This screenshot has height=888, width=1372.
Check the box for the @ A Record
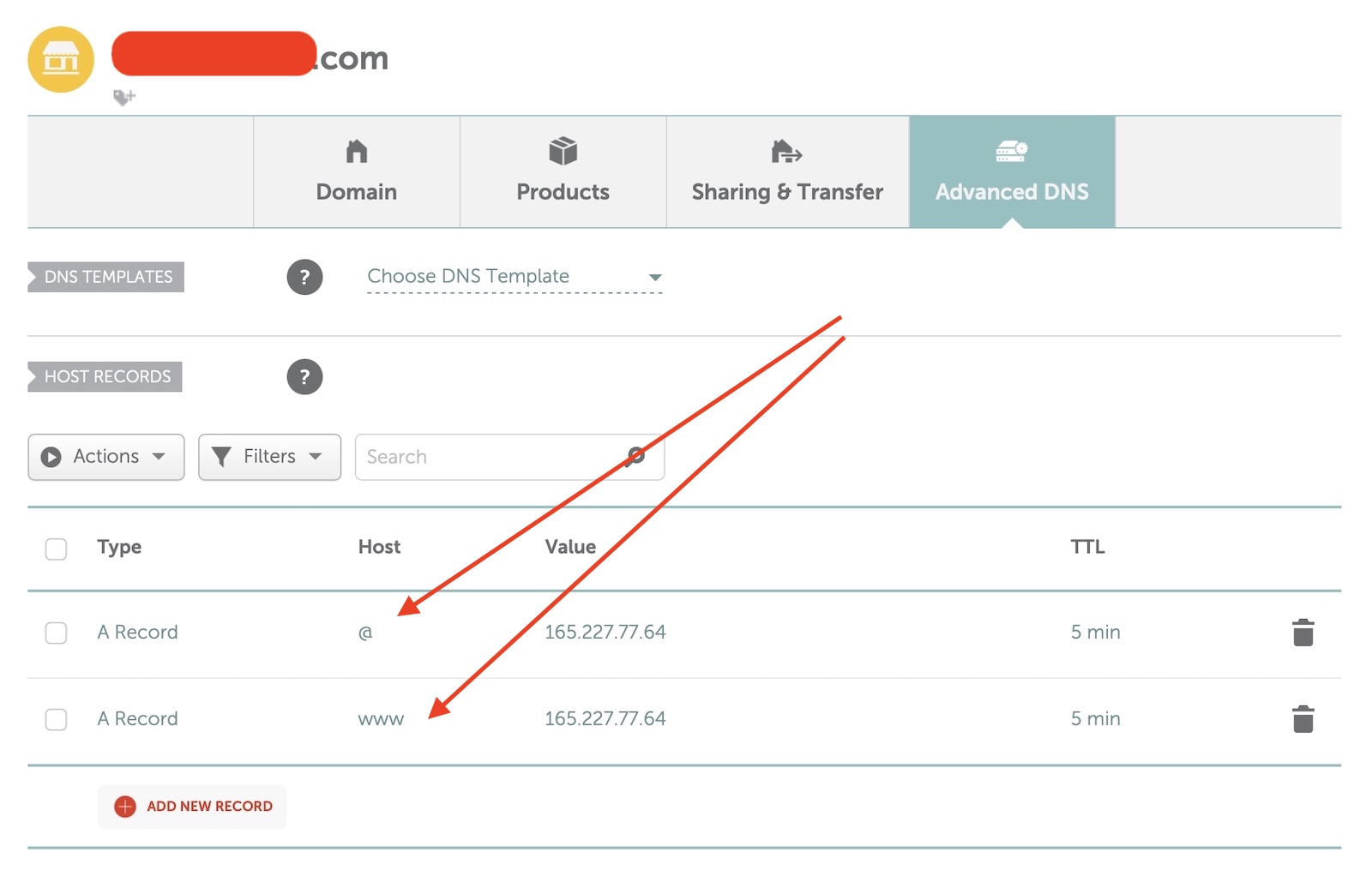[x=57, y=633]
